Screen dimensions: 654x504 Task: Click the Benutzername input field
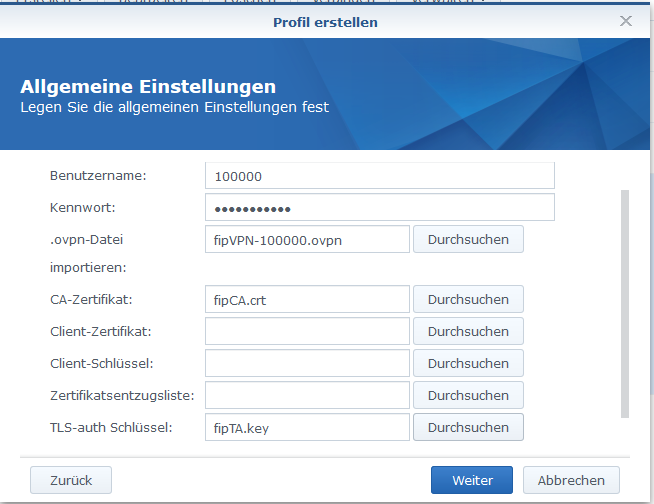pos(379,176)
